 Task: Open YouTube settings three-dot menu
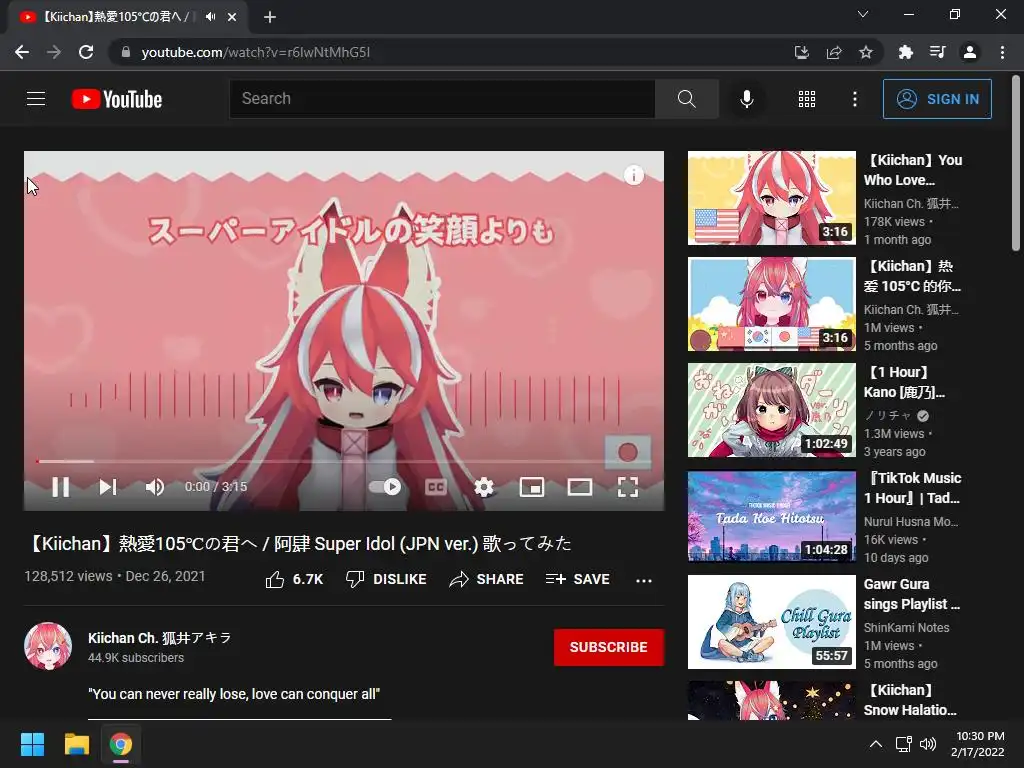(854, 99)
